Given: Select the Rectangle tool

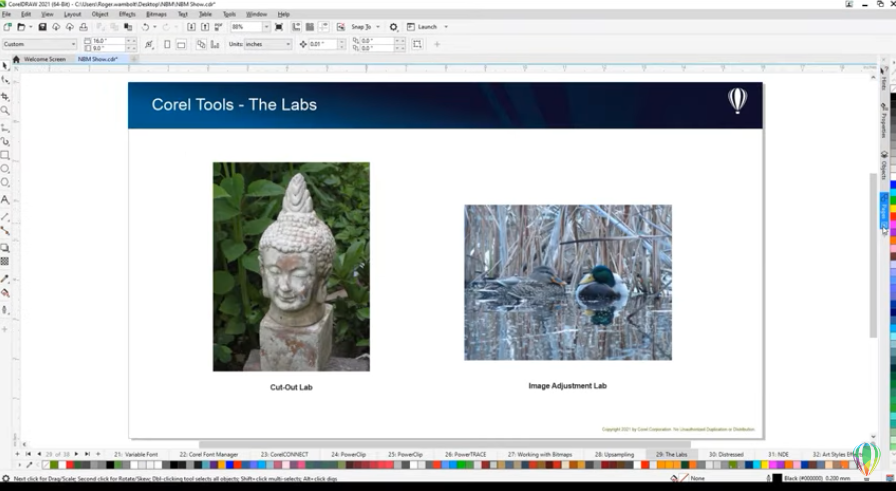Looking at the screenshot, I should (5, 155).
